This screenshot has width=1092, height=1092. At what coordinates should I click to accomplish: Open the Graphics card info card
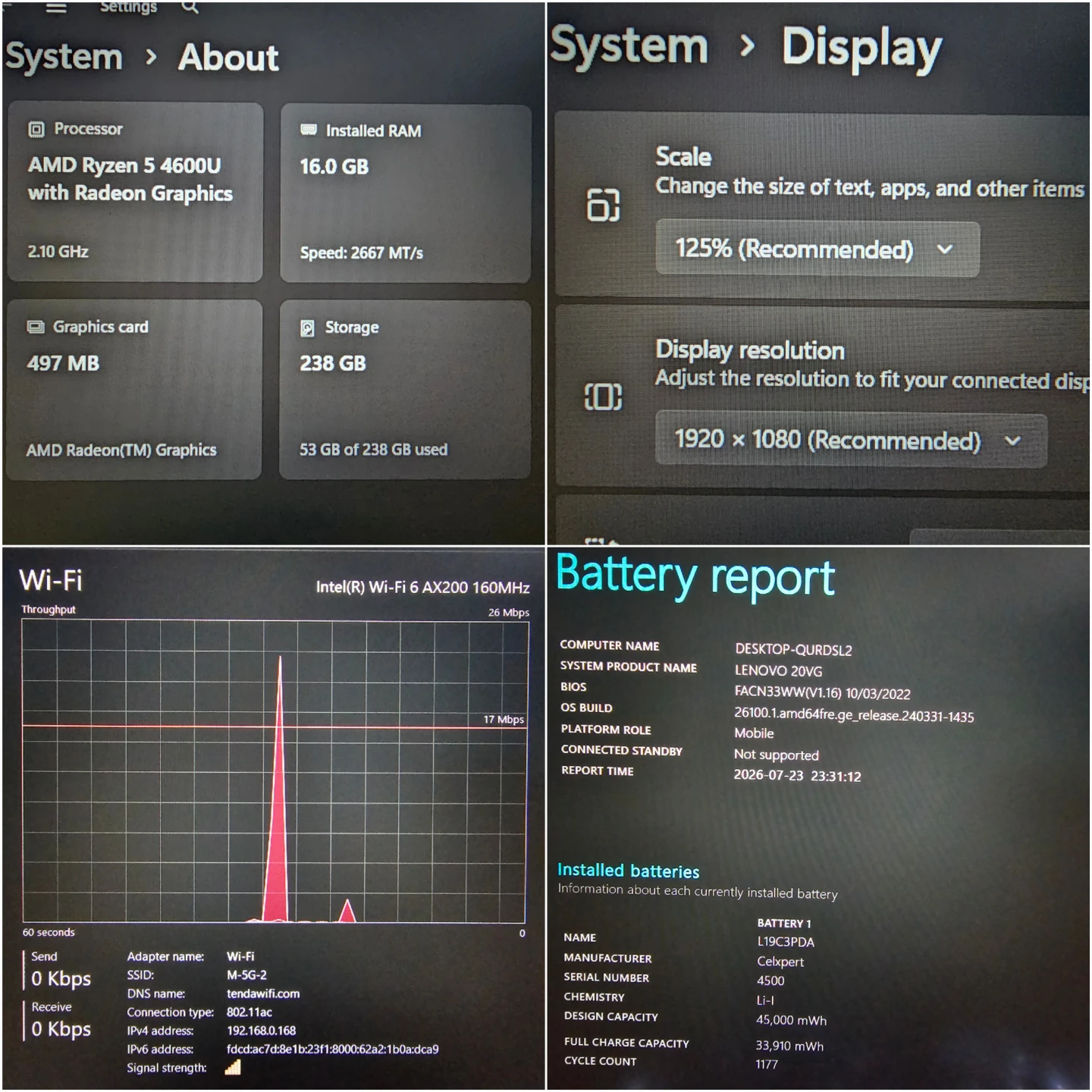134,390
